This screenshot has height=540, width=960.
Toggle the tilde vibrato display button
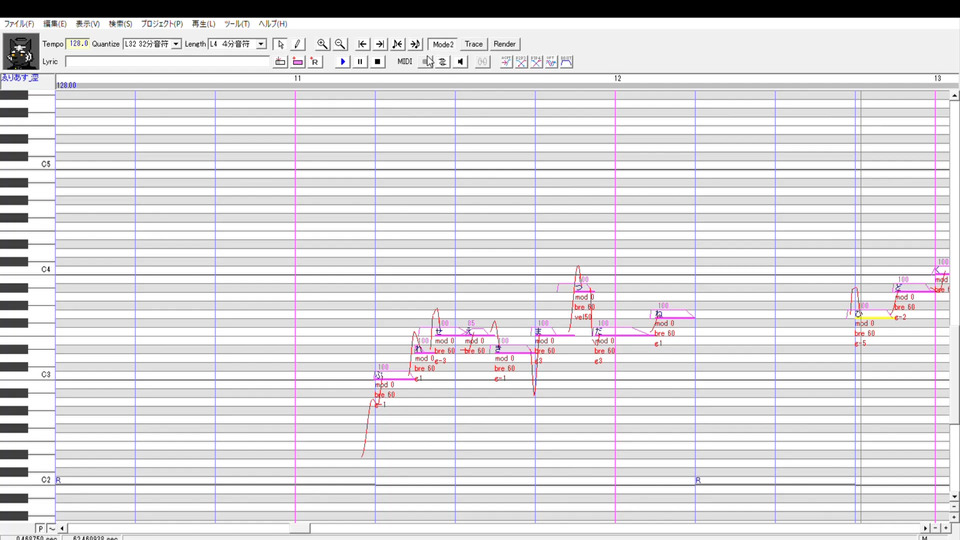(51, 528)
